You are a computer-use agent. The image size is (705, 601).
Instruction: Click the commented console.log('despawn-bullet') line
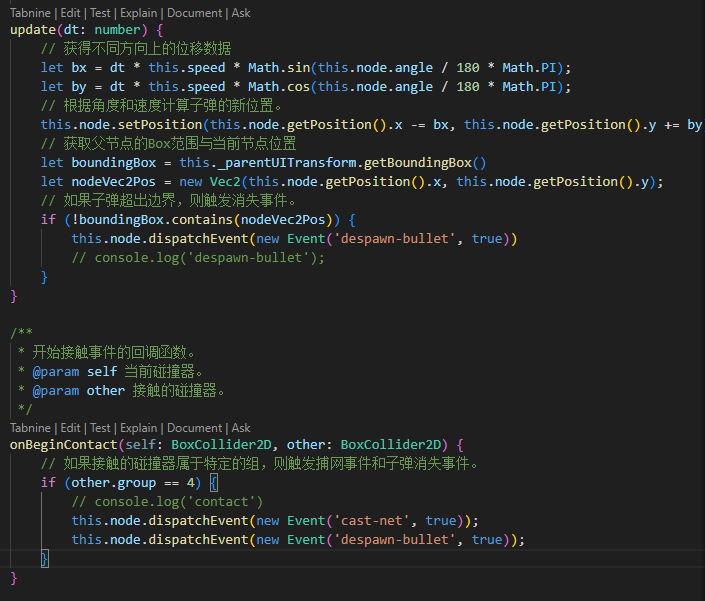pyautogui.click(x=198, y=258)
